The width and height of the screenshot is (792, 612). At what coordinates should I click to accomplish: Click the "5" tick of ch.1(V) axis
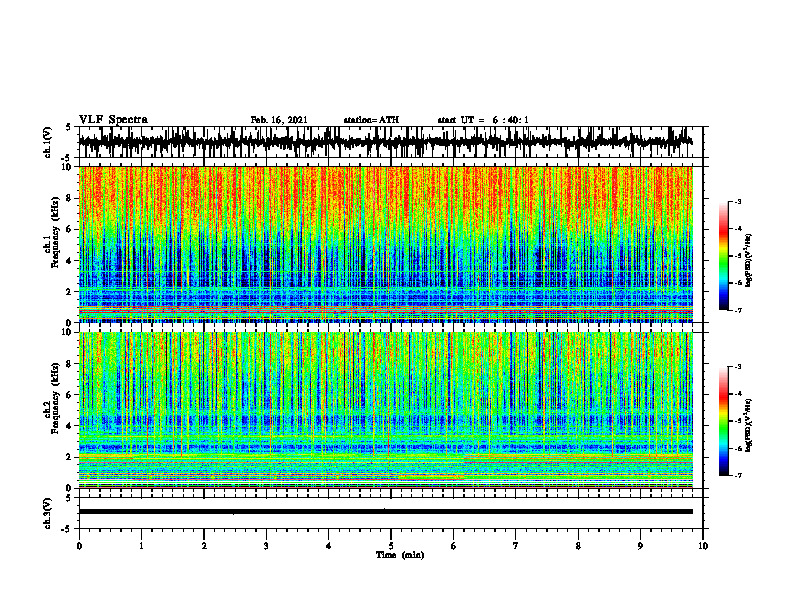(x=69, y=128)
